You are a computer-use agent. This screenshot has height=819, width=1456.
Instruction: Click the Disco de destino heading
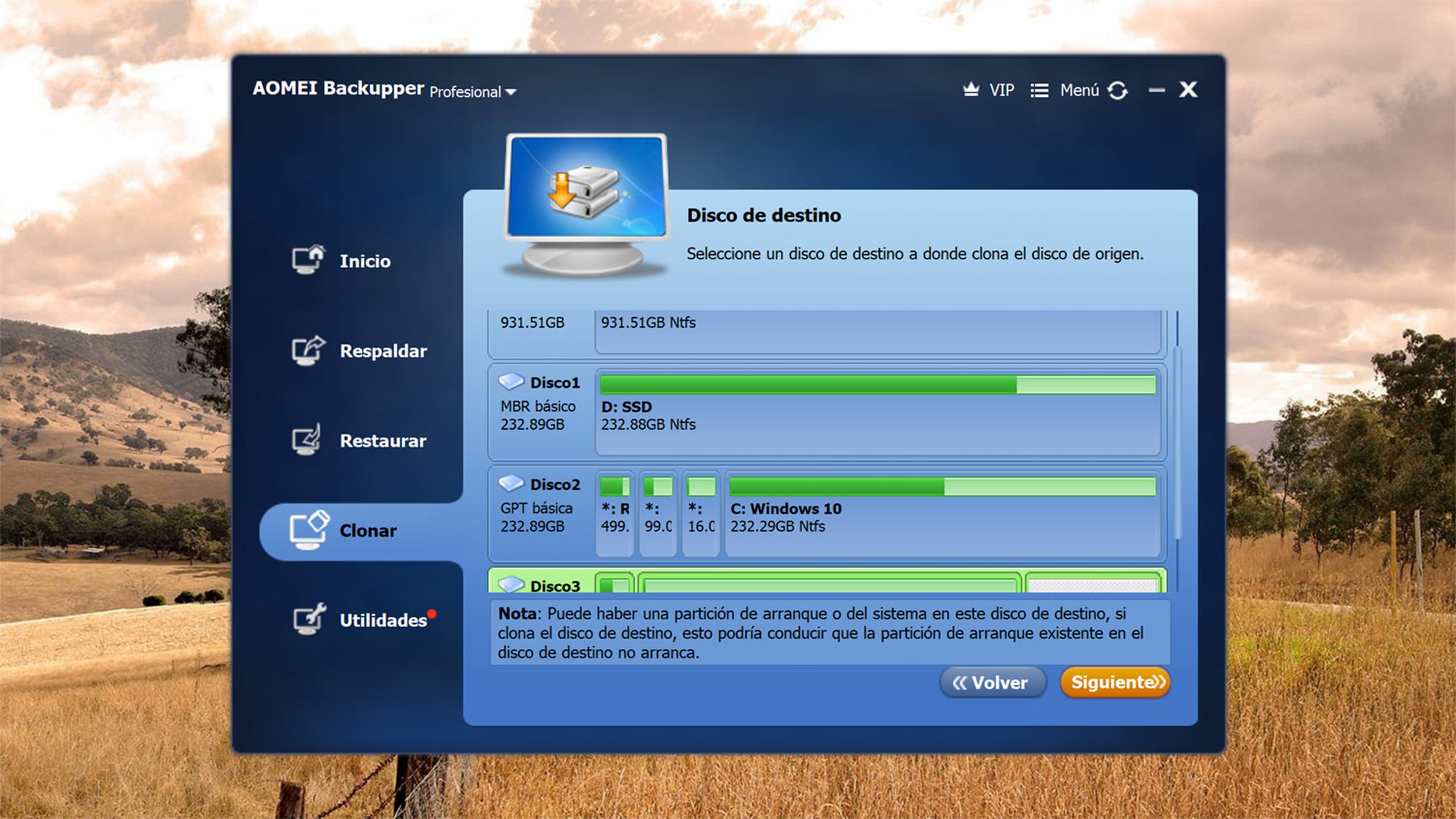click(x=764, y=215)
